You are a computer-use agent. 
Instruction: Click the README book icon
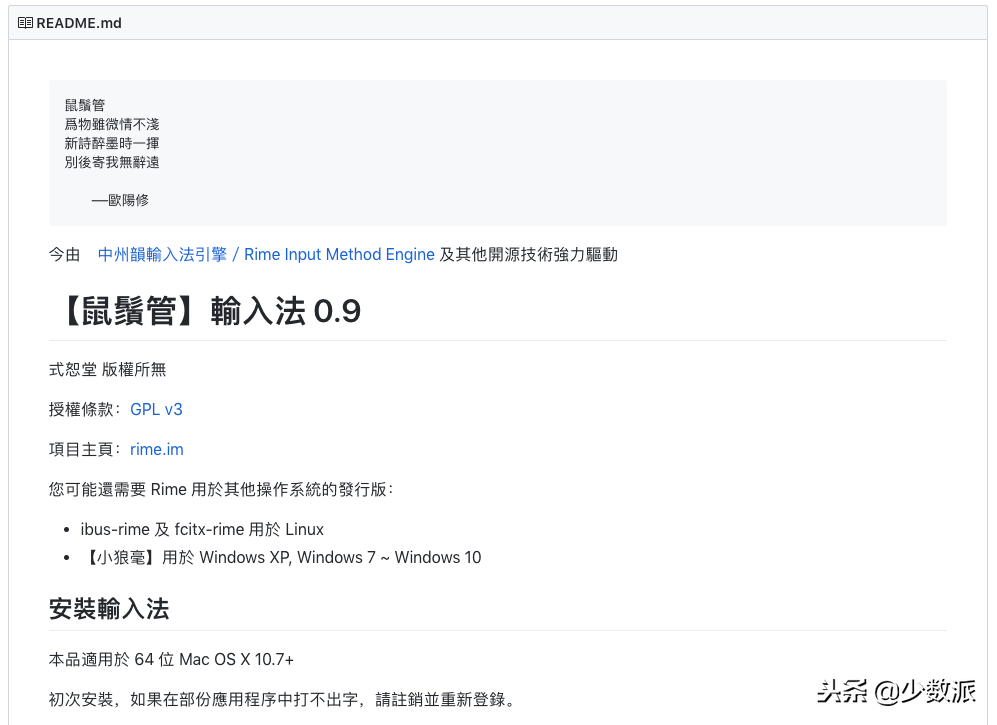coord(25,23)
